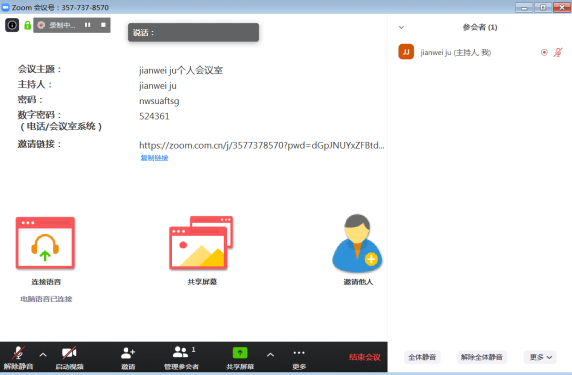
Task: Click the 录制中 recording label
Action: tap(62, 25)
